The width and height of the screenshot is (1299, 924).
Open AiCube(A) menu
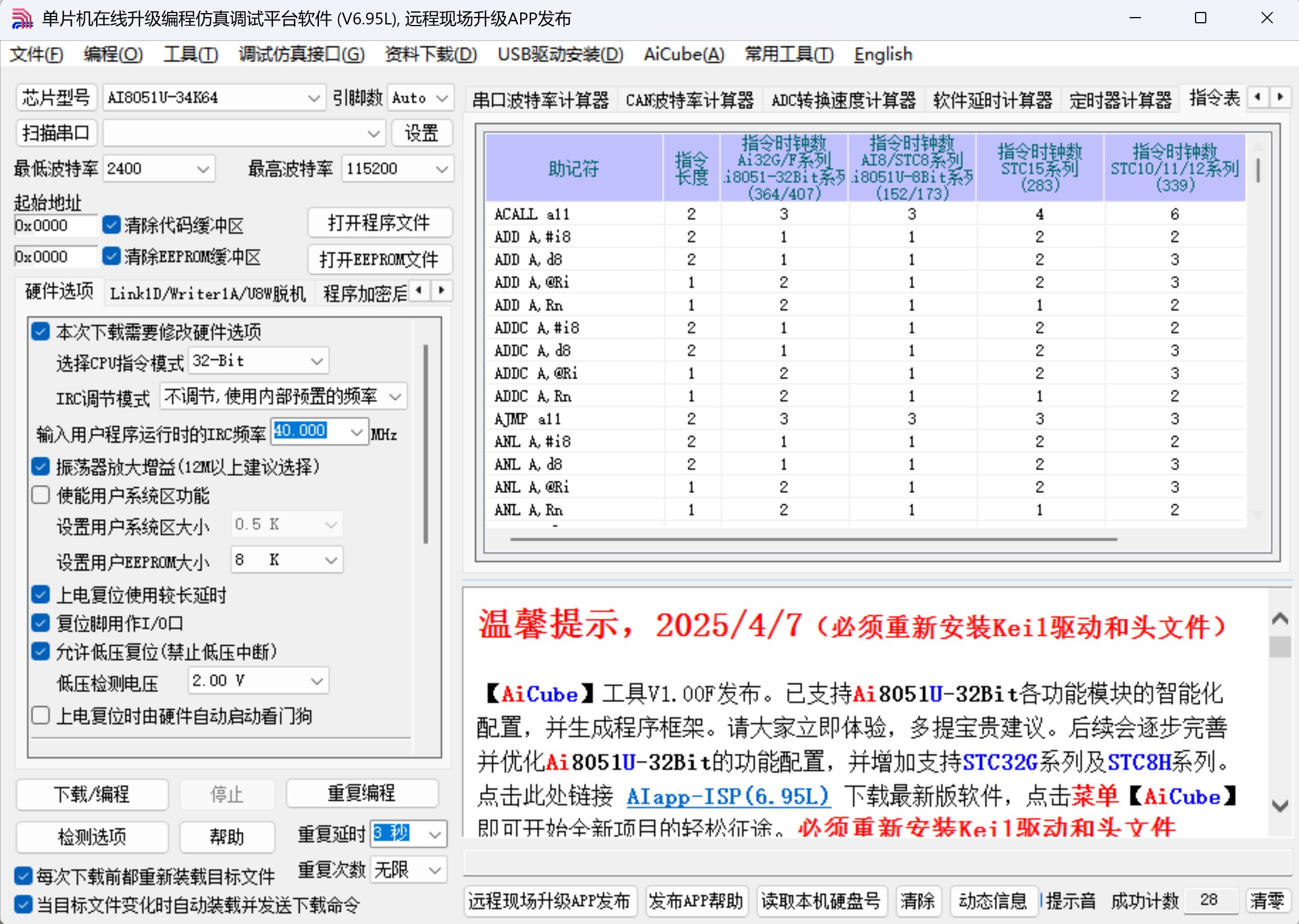click(684, 54)
